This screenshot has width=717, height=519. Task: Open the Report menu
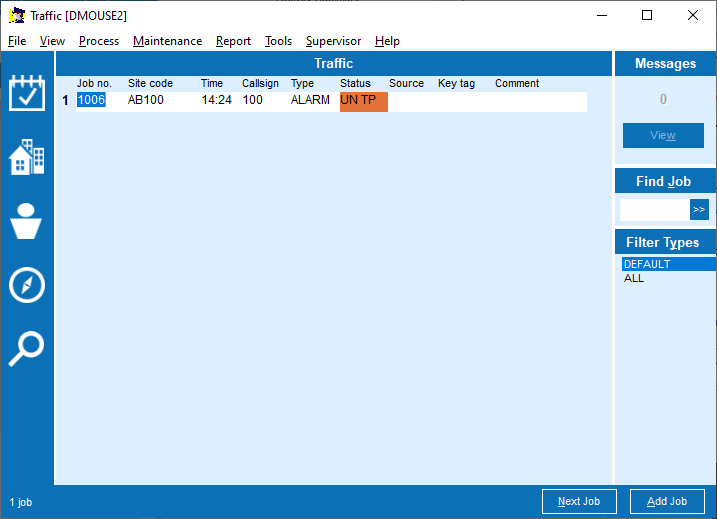(x=233, y=41)
